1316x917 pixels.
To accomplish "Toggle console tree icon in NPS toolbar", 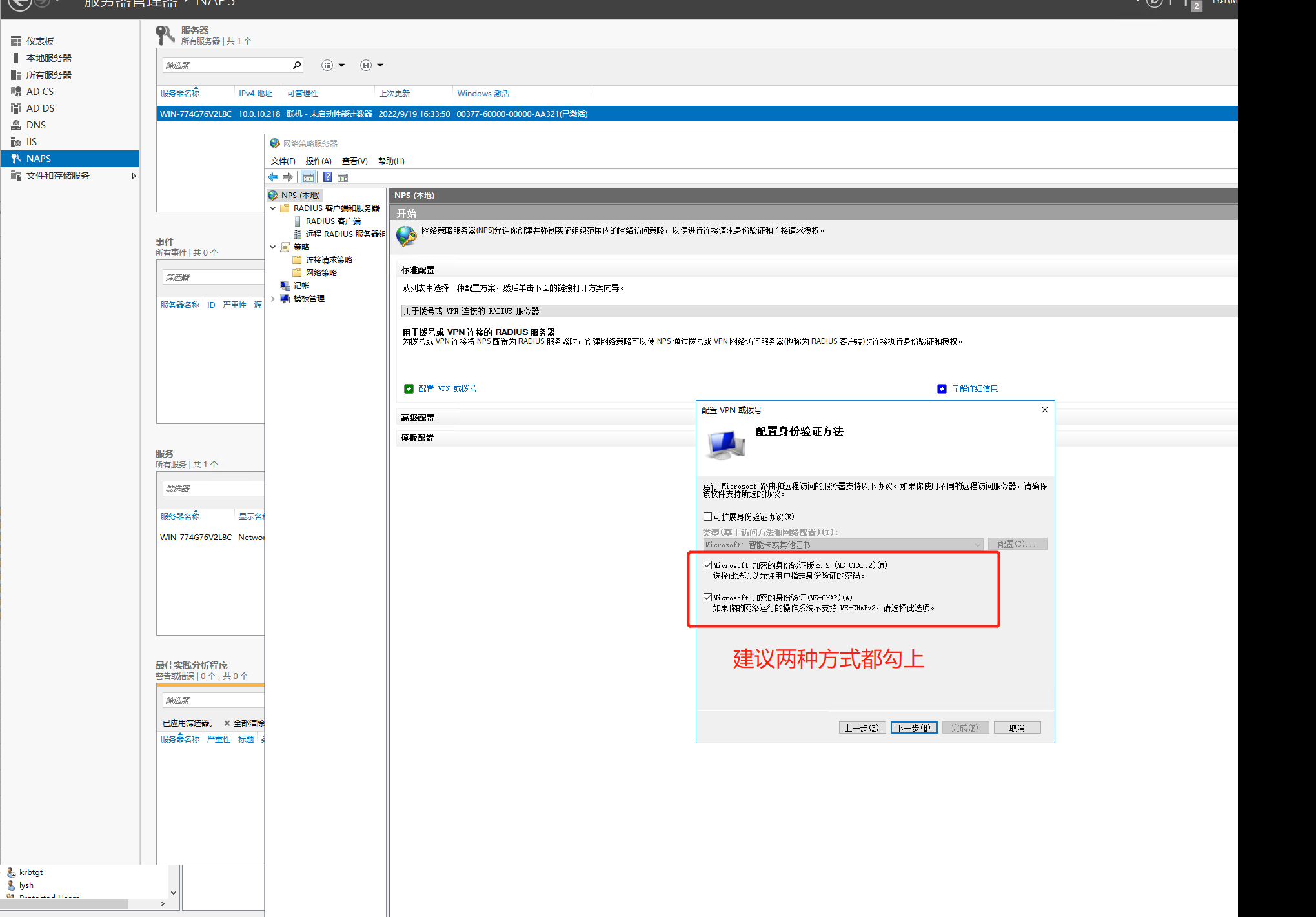I will 309,177.
